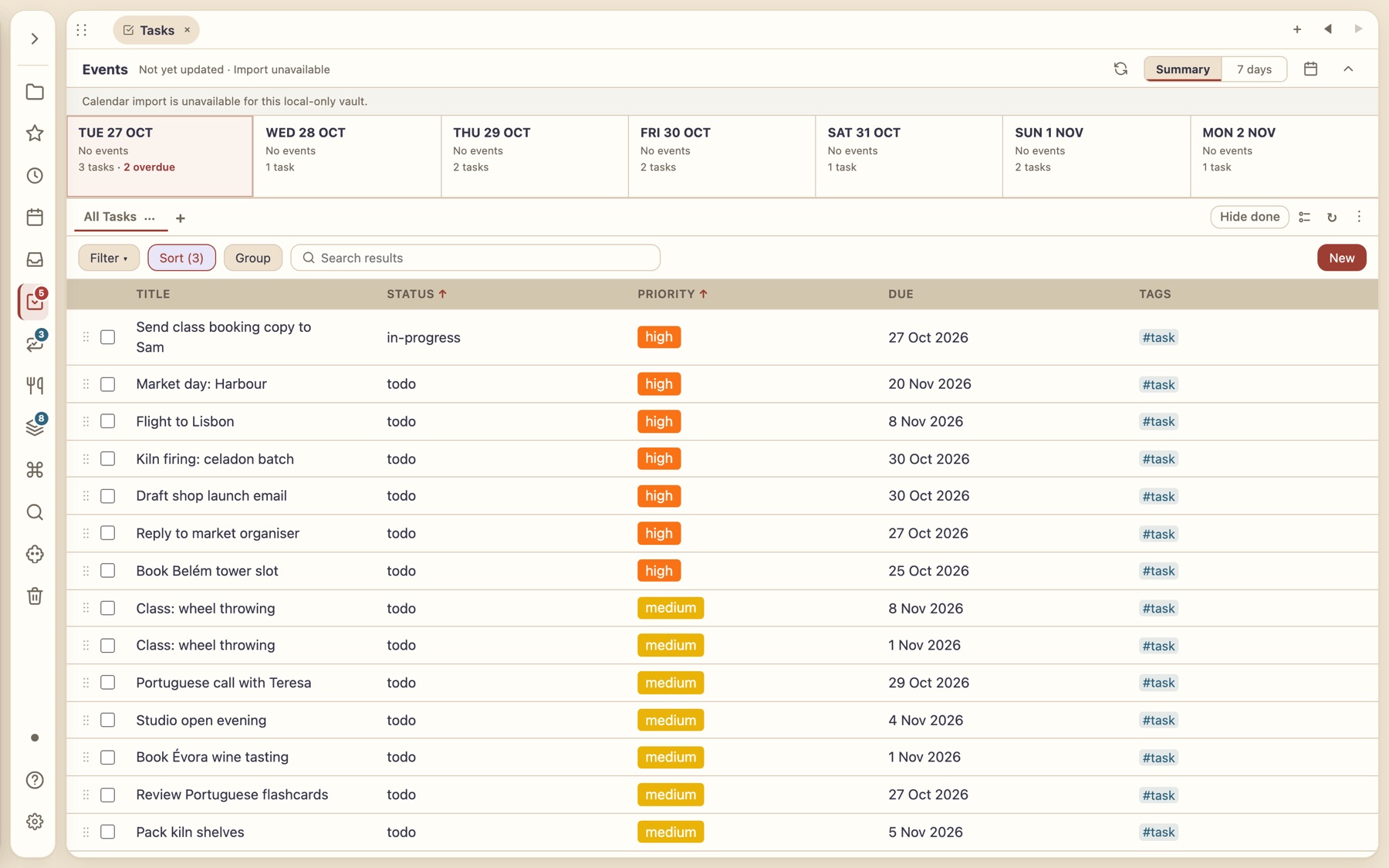Expand the left sidebar with the chevron
Image resolution: width=1389 pixels, height=868 pixels.
(x=35, y=39)
